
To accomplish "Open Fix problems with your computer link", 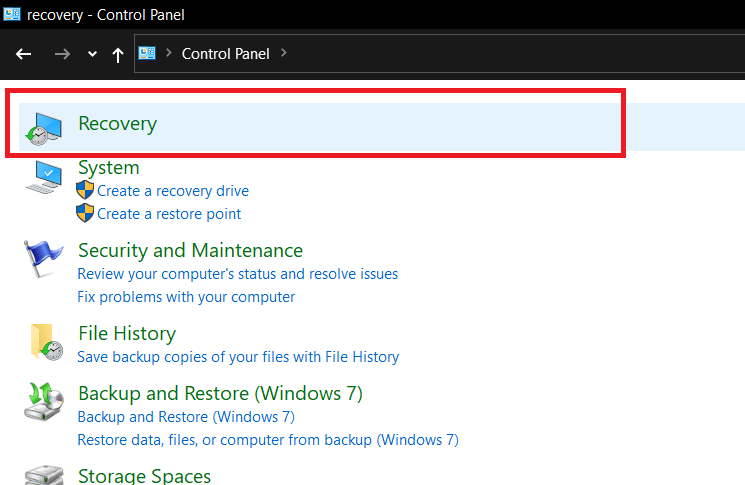I will click(x=186, y=297).
